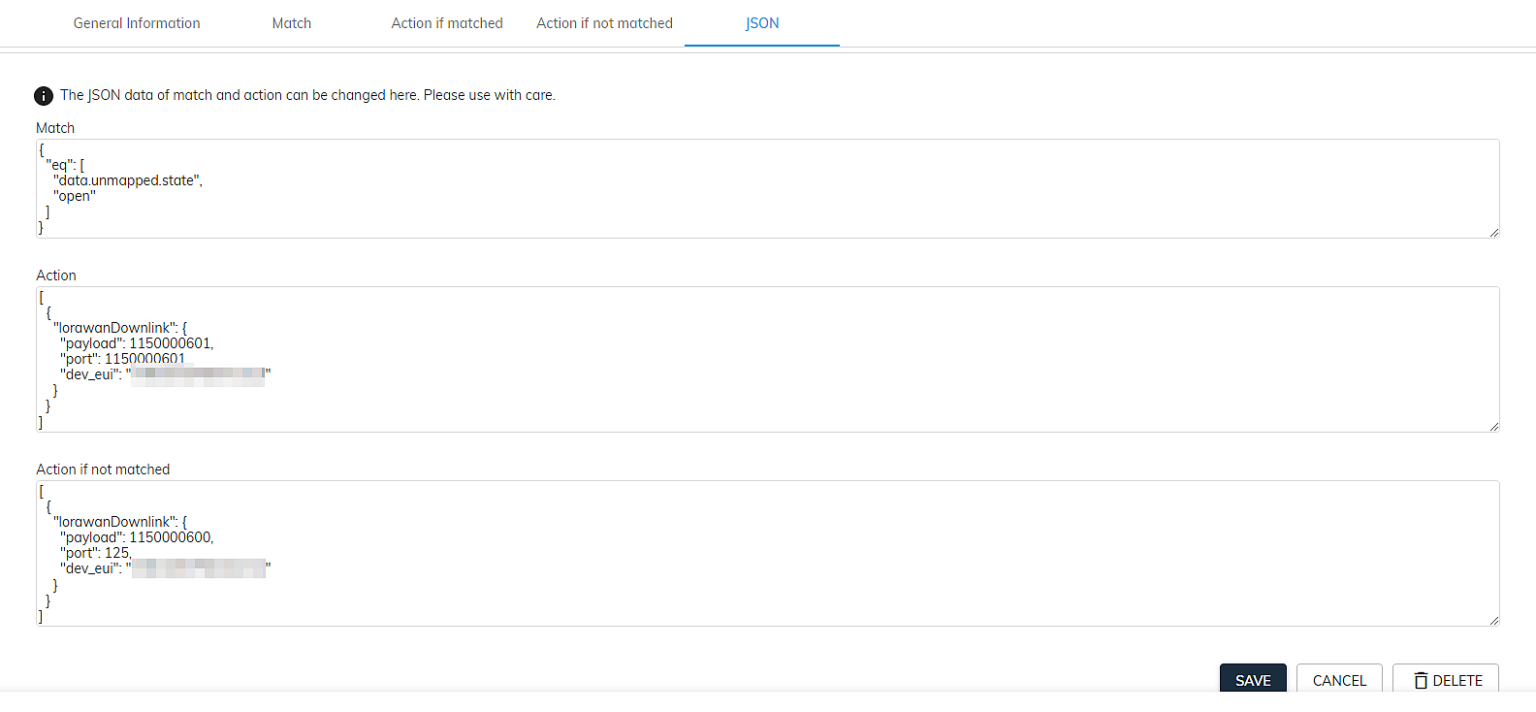This screenshot has height=712, width=1536.
Task: Click resize handle of Action text area
Action: click(1493, 426)
